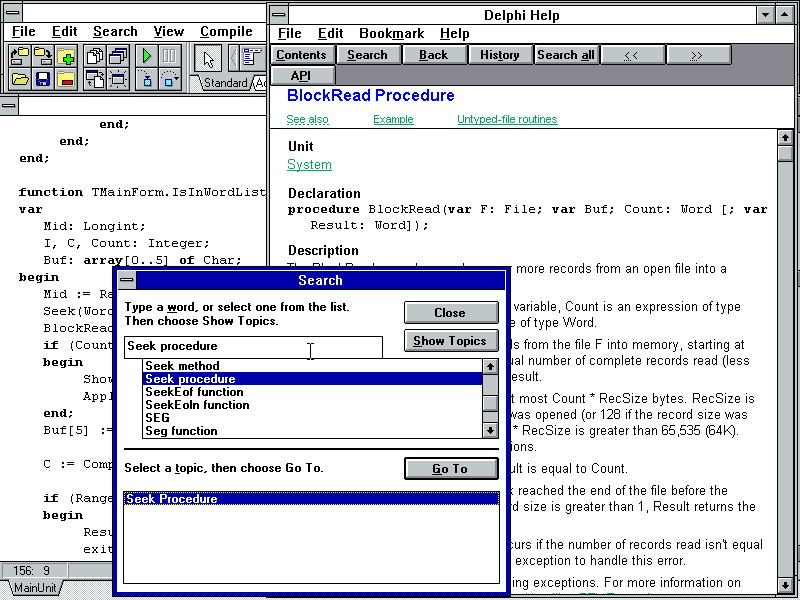Open the Delphi main window system menu box

pyautogui.click(x=13, y=12)
